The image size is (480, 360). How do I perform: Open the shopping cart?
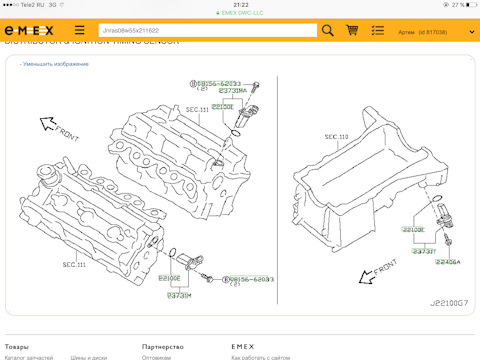pos(352,30)
